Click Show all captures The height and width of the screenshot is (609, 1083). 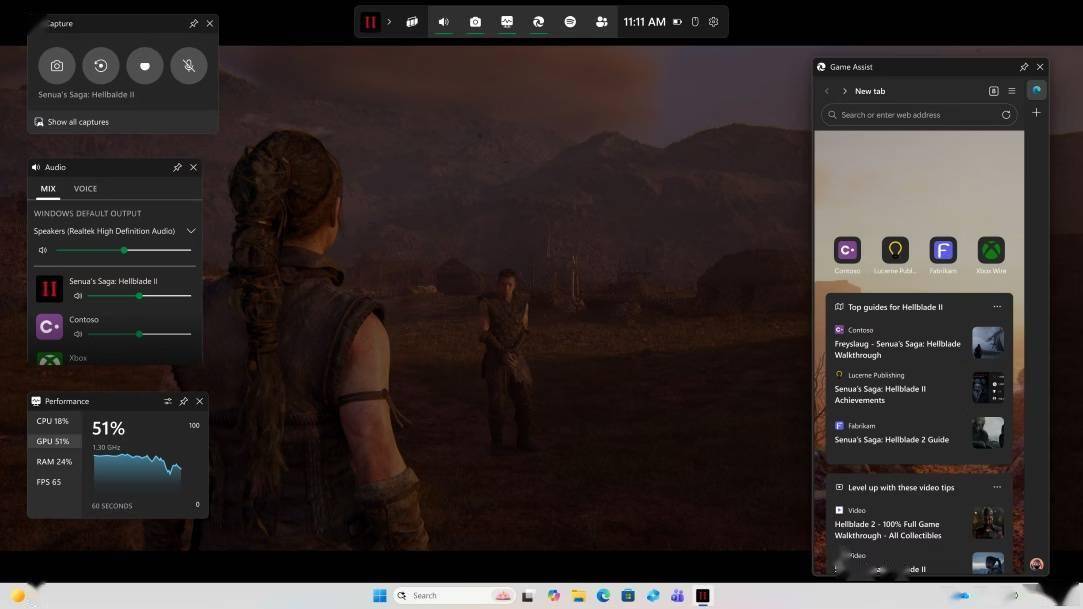(78, 122)
